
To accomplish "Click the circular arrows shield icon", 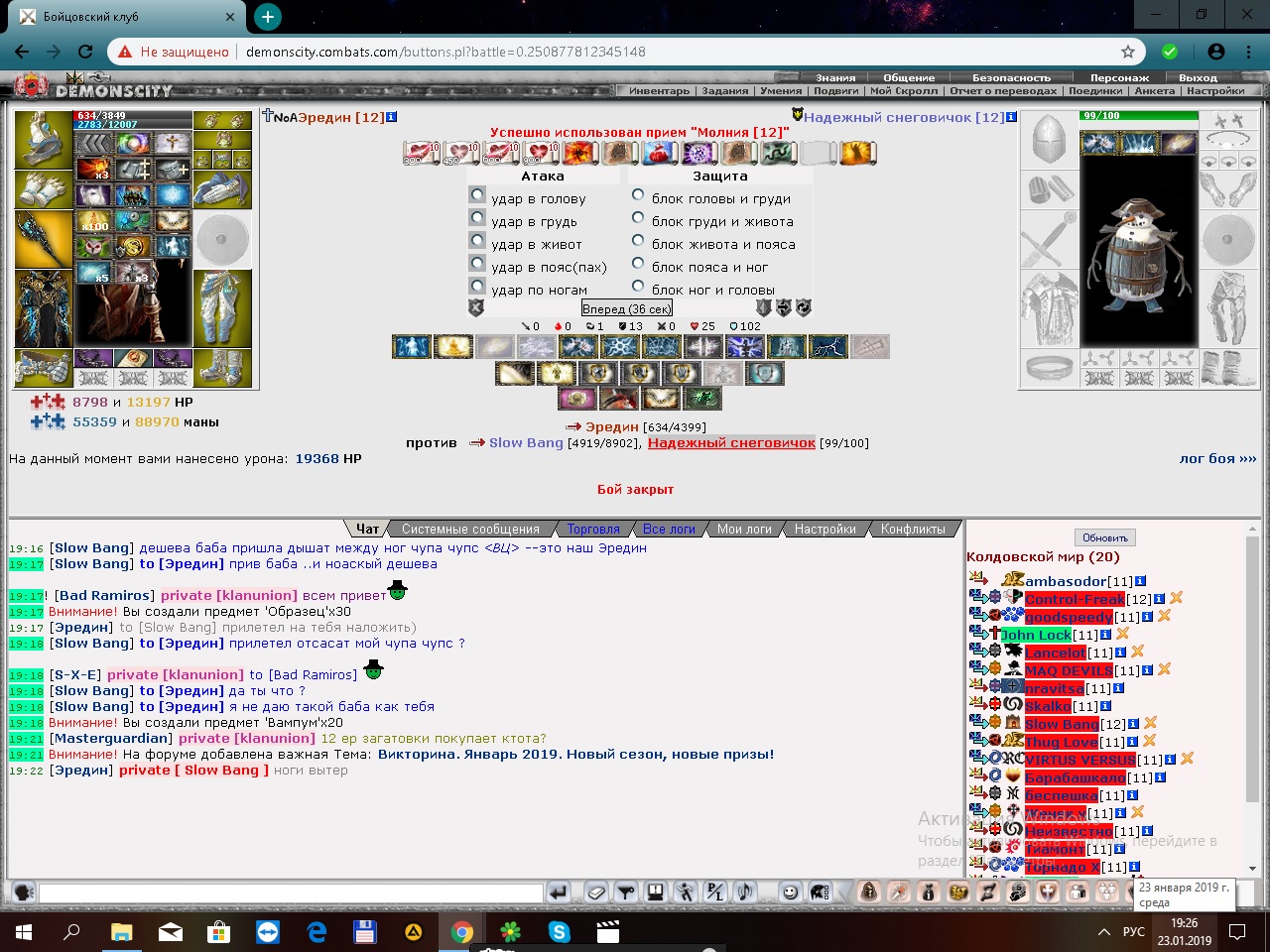I will tap(804, 307).
